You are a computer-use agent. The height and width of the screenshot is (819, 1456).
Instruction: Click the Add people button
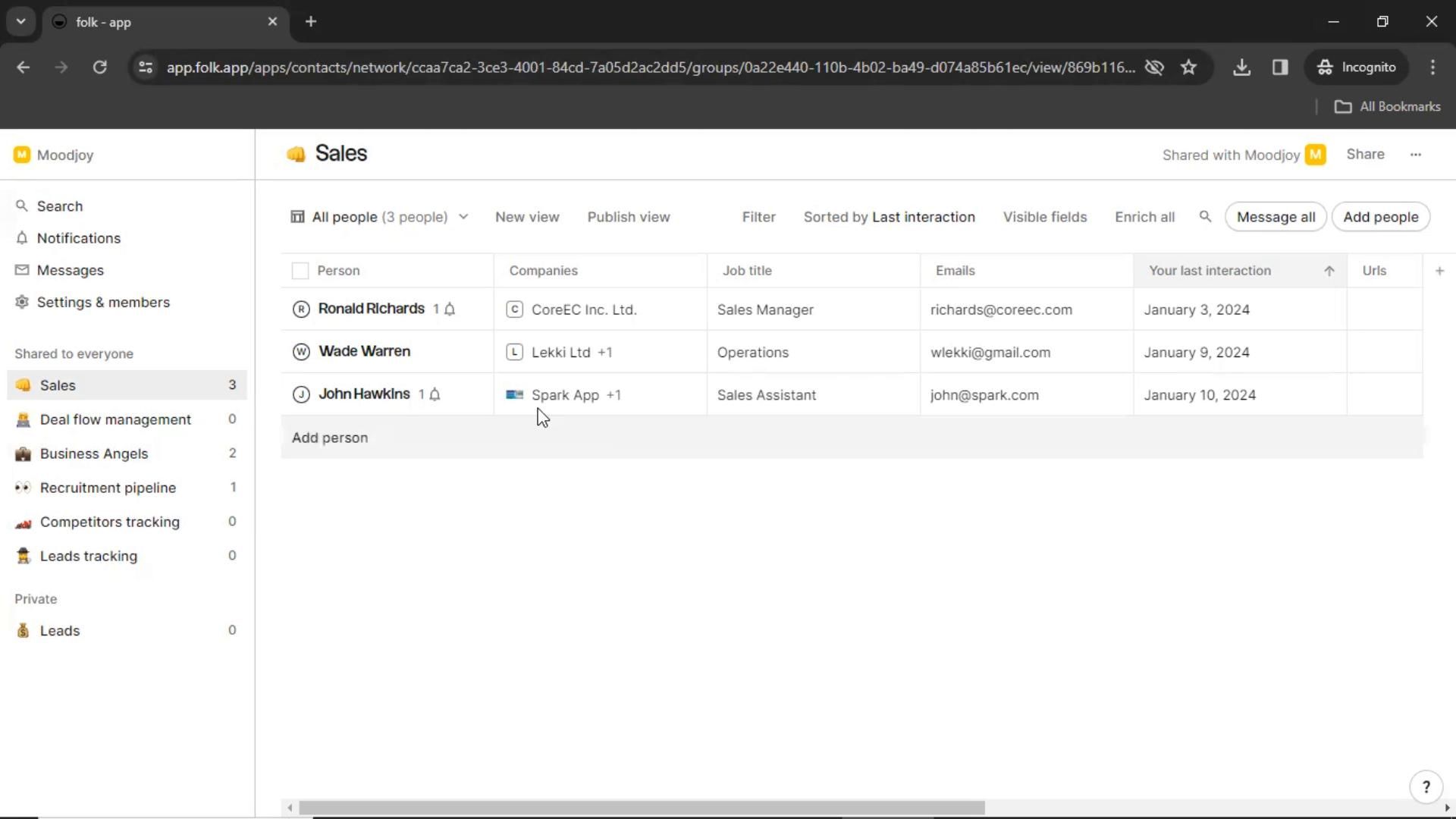click(x=1380, y=218)
